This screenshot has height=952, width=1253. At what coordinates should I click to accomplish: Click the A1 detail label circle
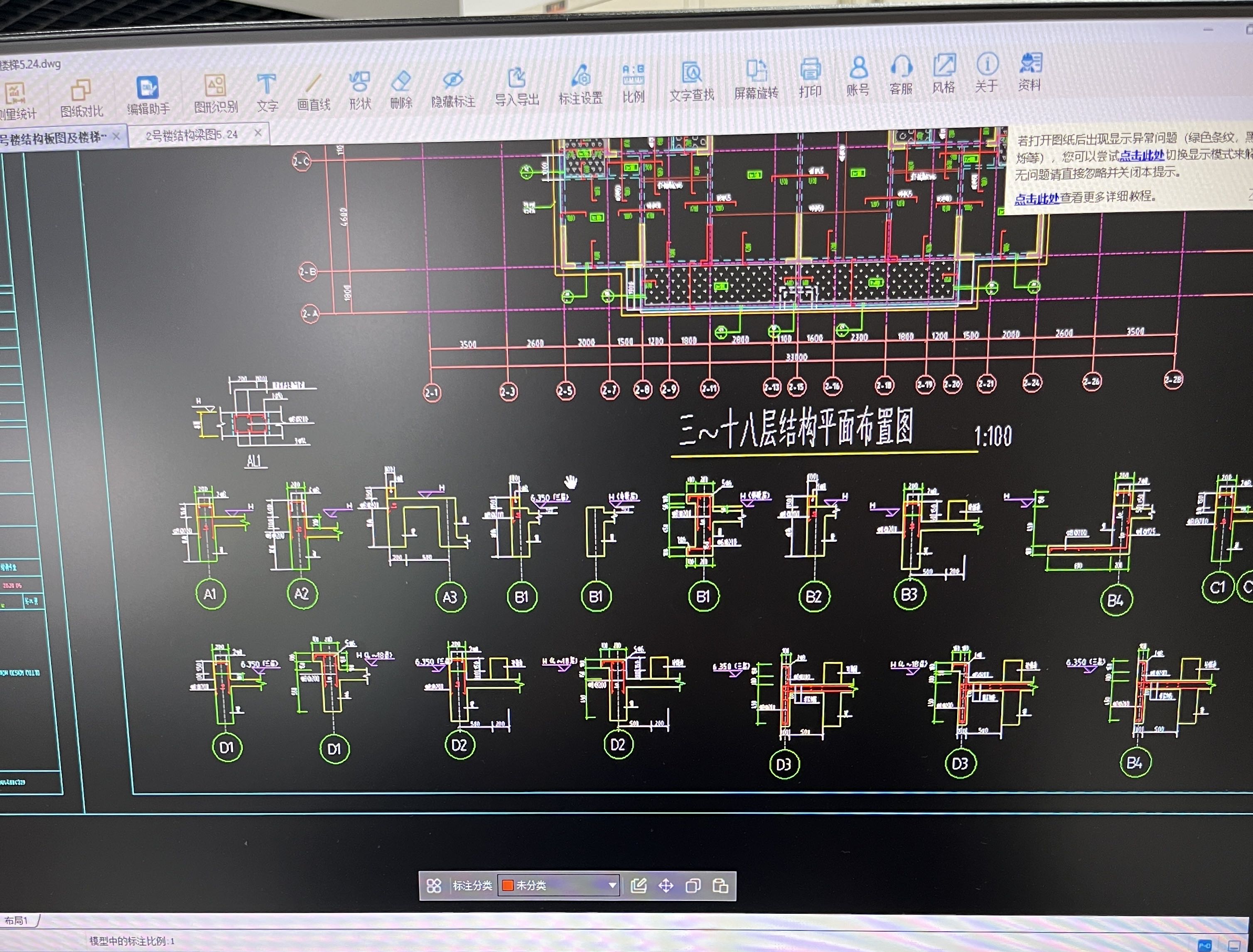coord(211,594)
